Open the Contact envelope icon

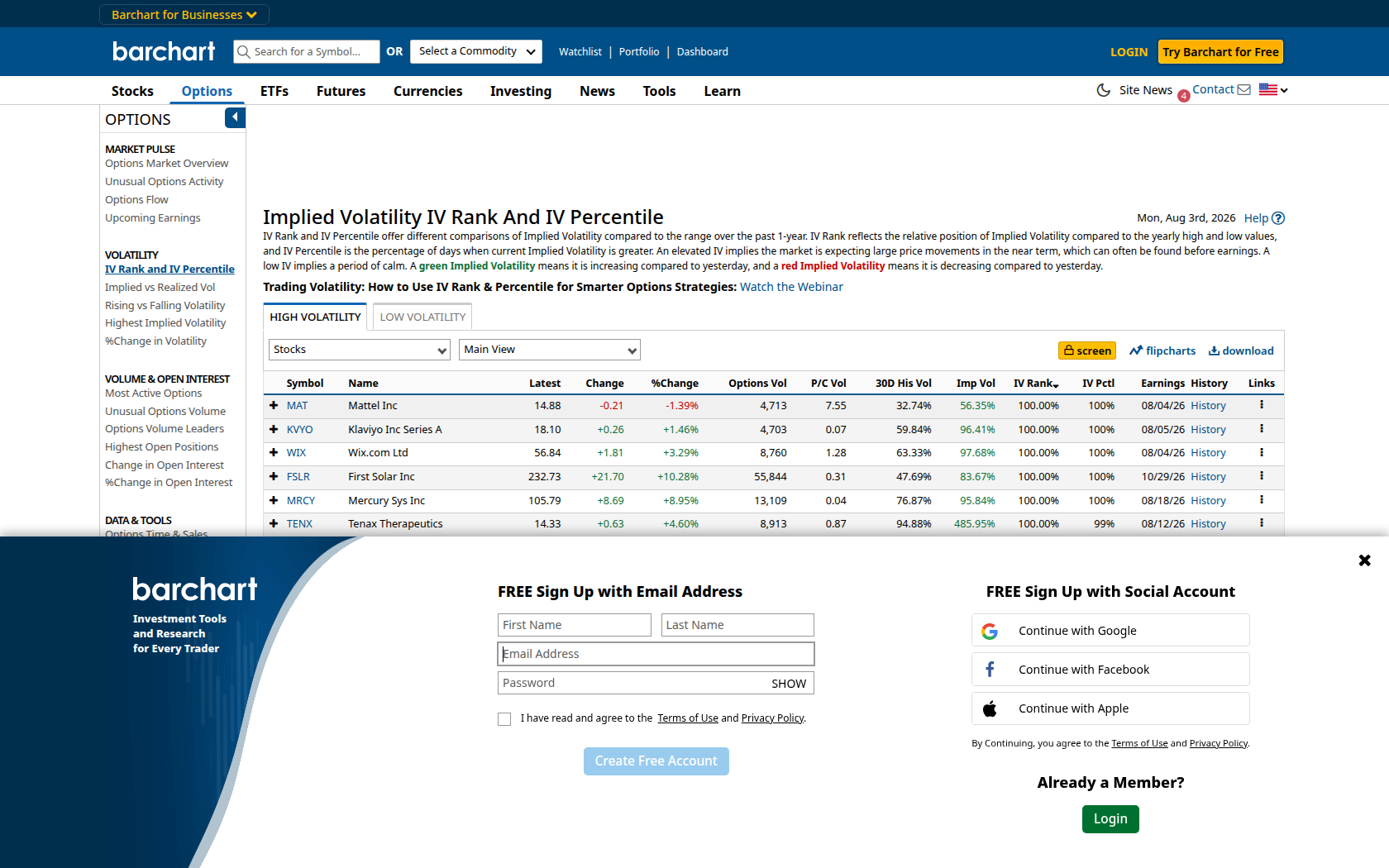pyautogui.click(x=1243, y=89)
